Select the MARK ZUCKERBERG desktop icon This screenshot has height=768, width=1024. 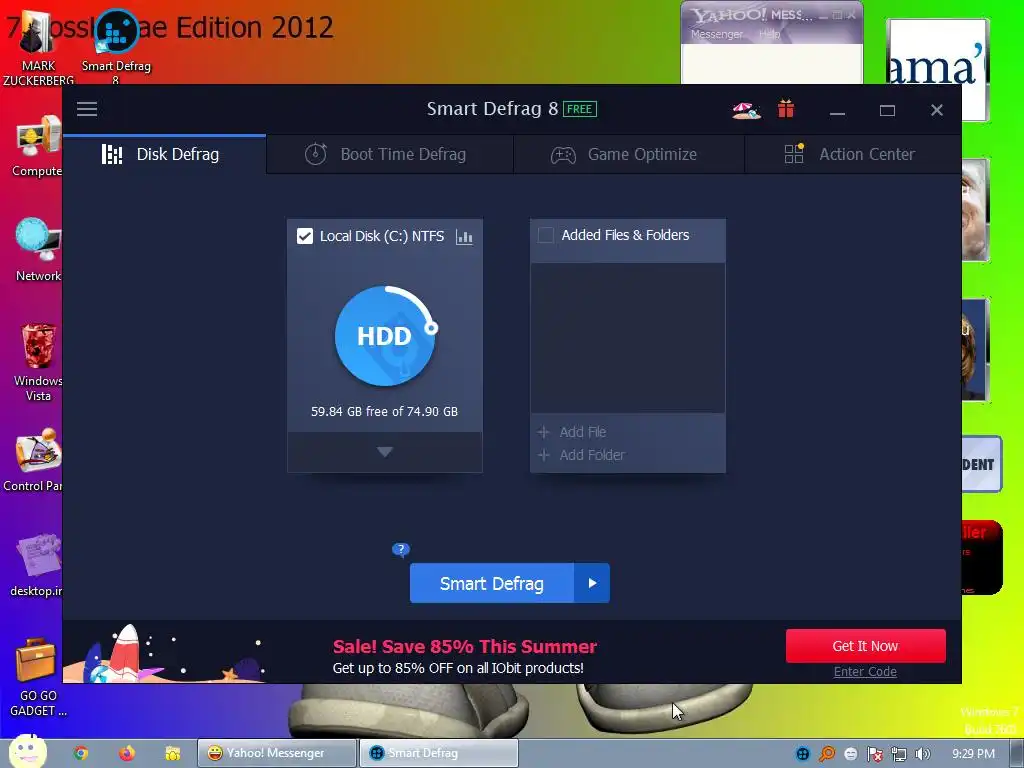38,49
